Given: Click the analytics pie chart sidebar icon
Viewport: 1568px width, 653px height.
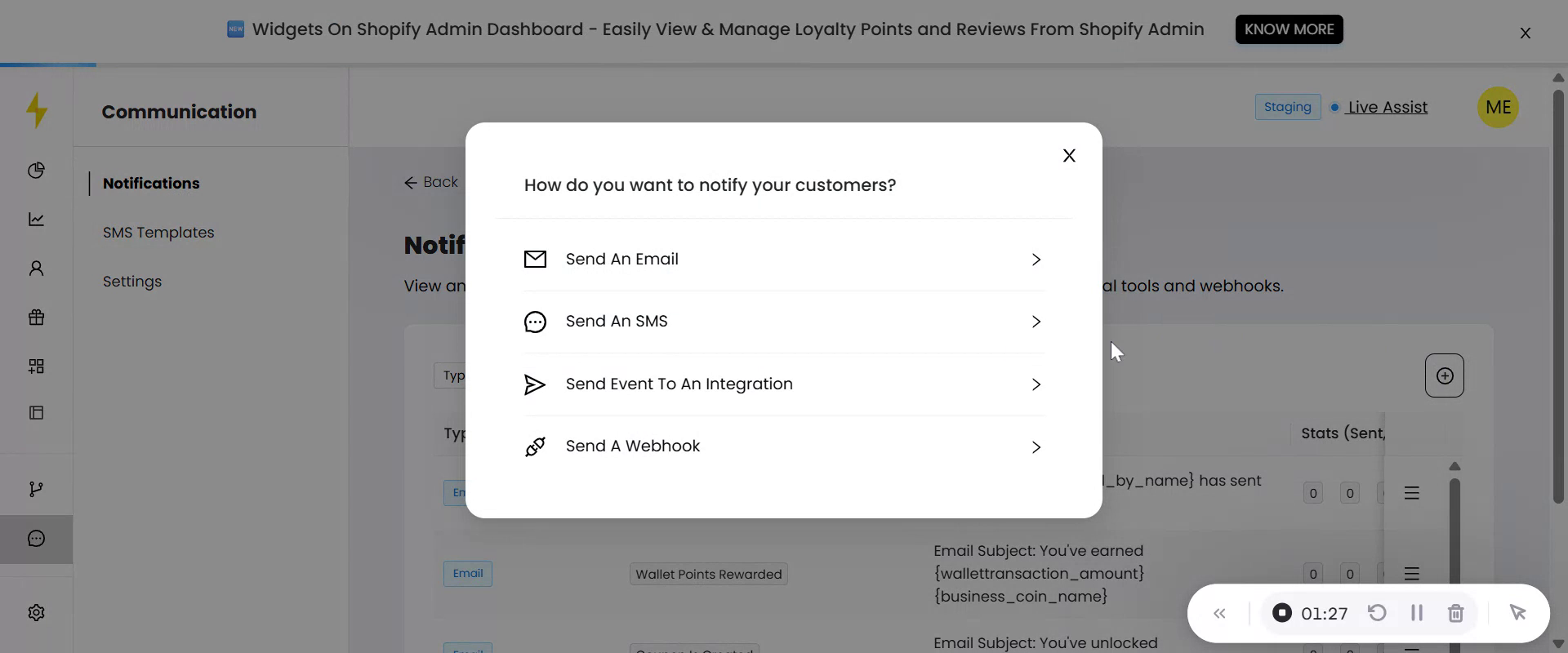Looking at the screenshot, I should [x=36, y=171].
